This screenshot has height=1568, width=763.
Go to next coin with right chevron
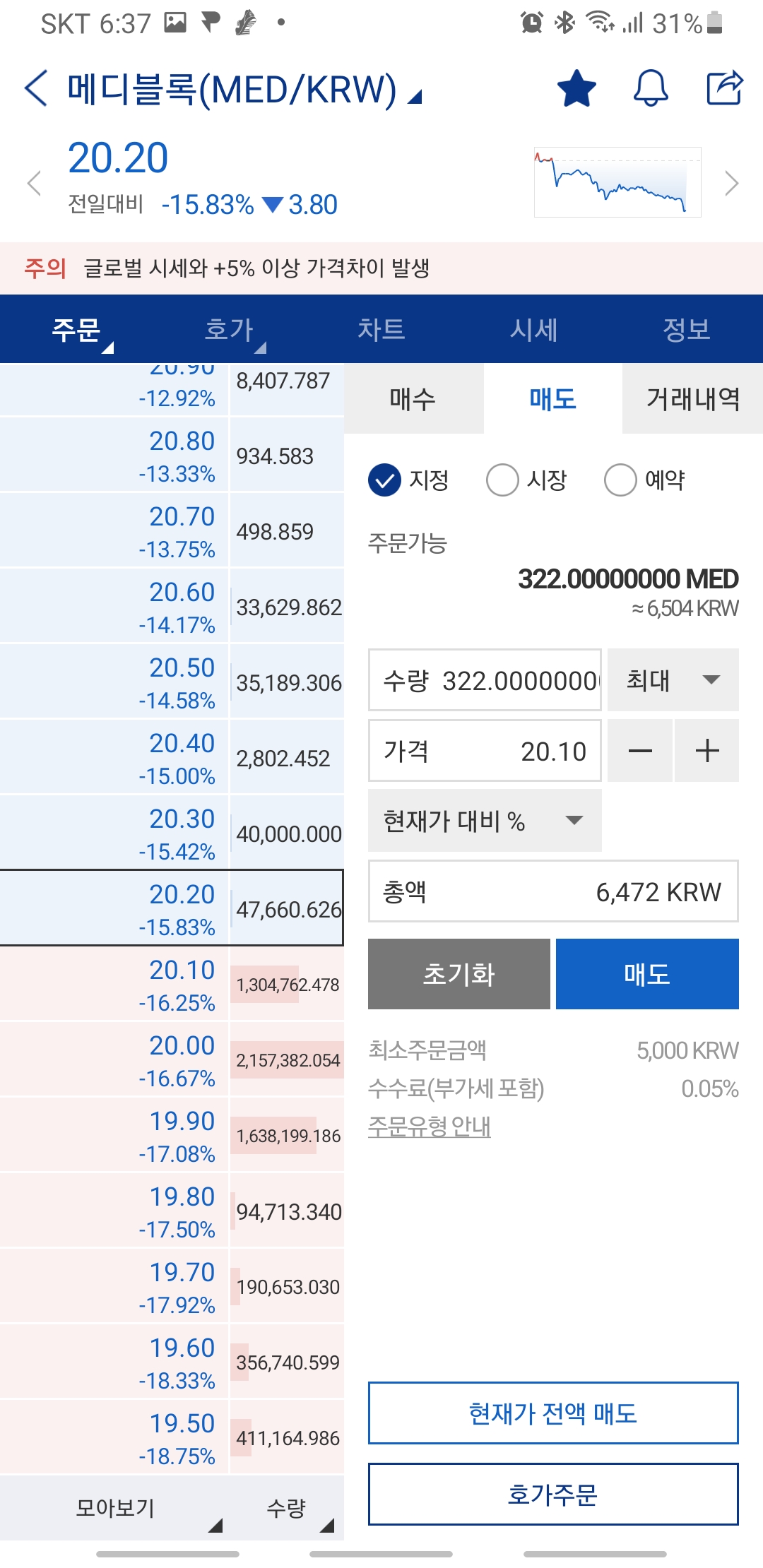(732, 184)
